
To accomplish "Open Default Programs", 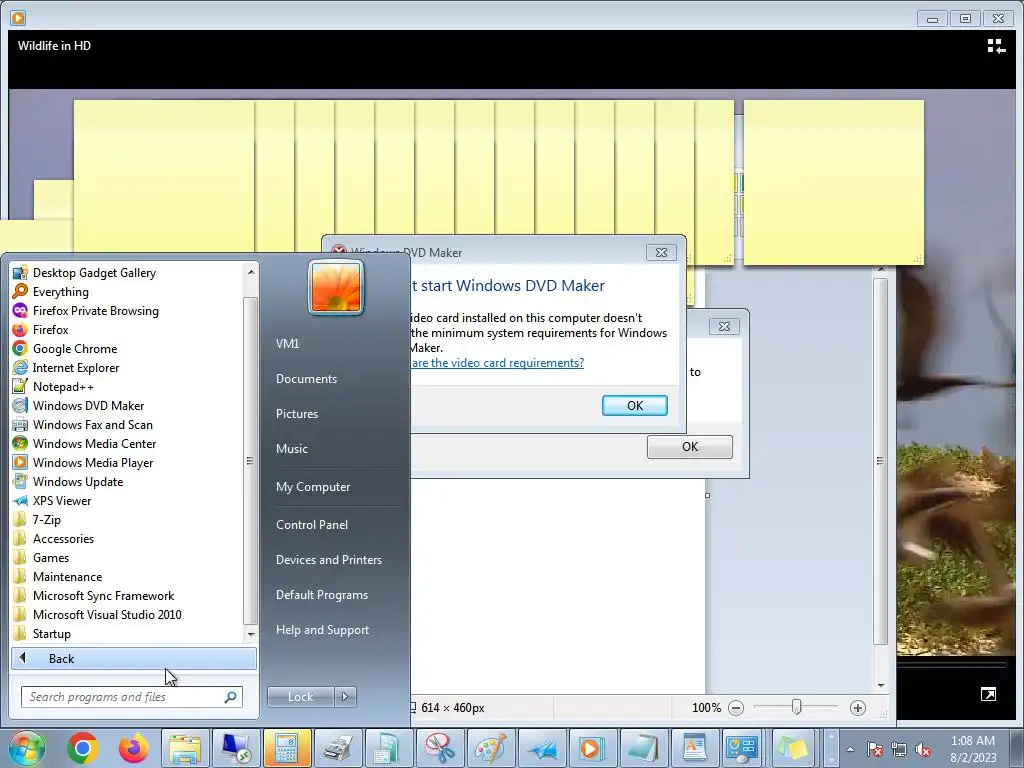I will 321,595.
